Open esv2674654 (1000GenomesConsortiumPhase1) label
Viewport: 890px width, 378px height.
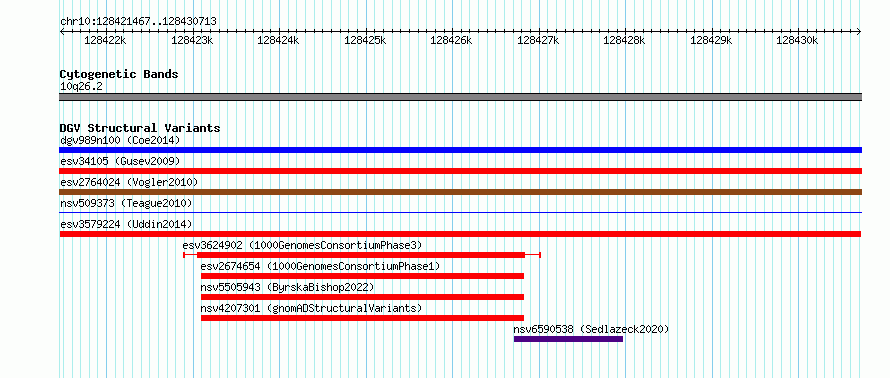point(320,266)
